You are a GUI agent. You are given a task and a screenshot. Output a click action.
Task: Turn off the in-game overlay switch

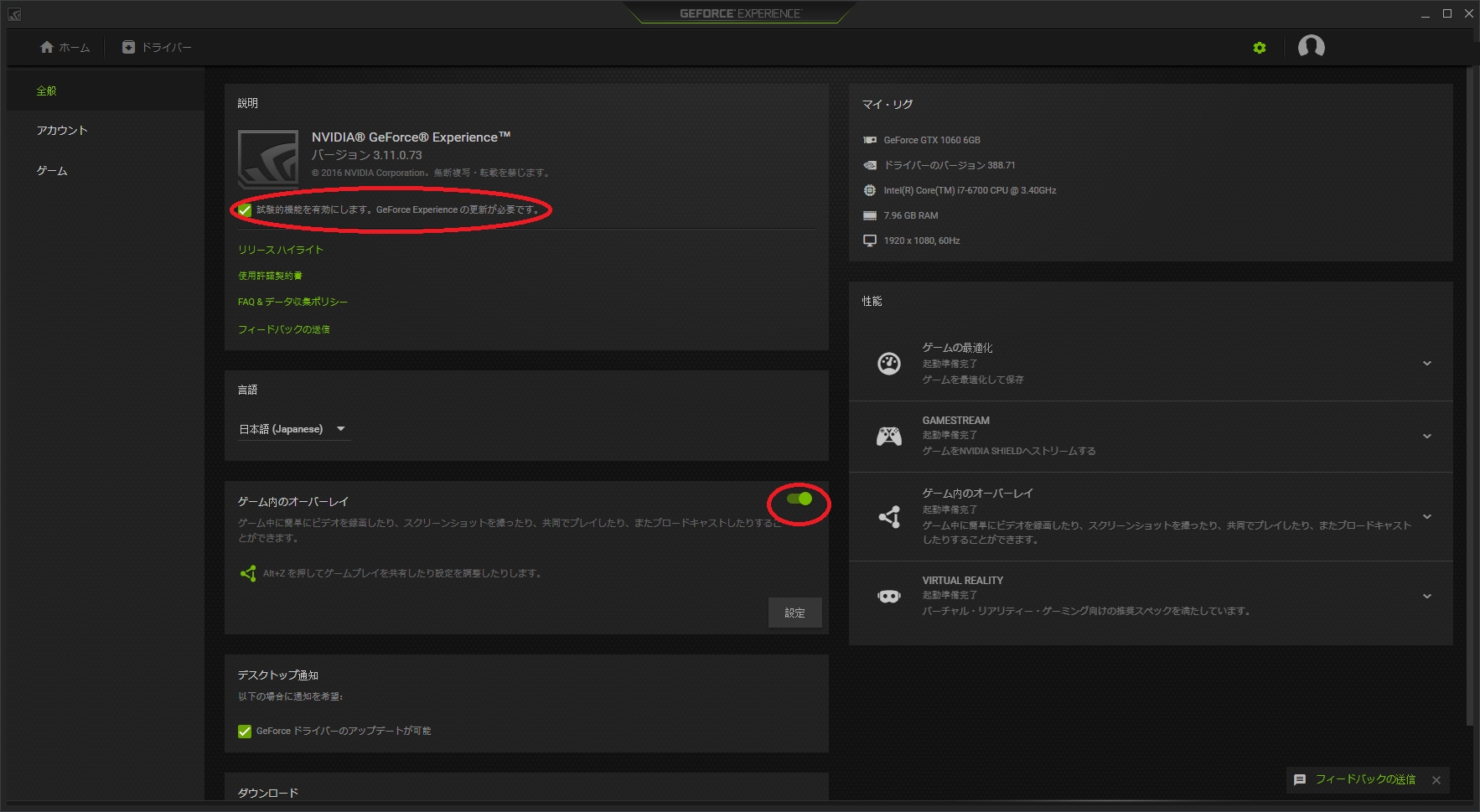800,499
